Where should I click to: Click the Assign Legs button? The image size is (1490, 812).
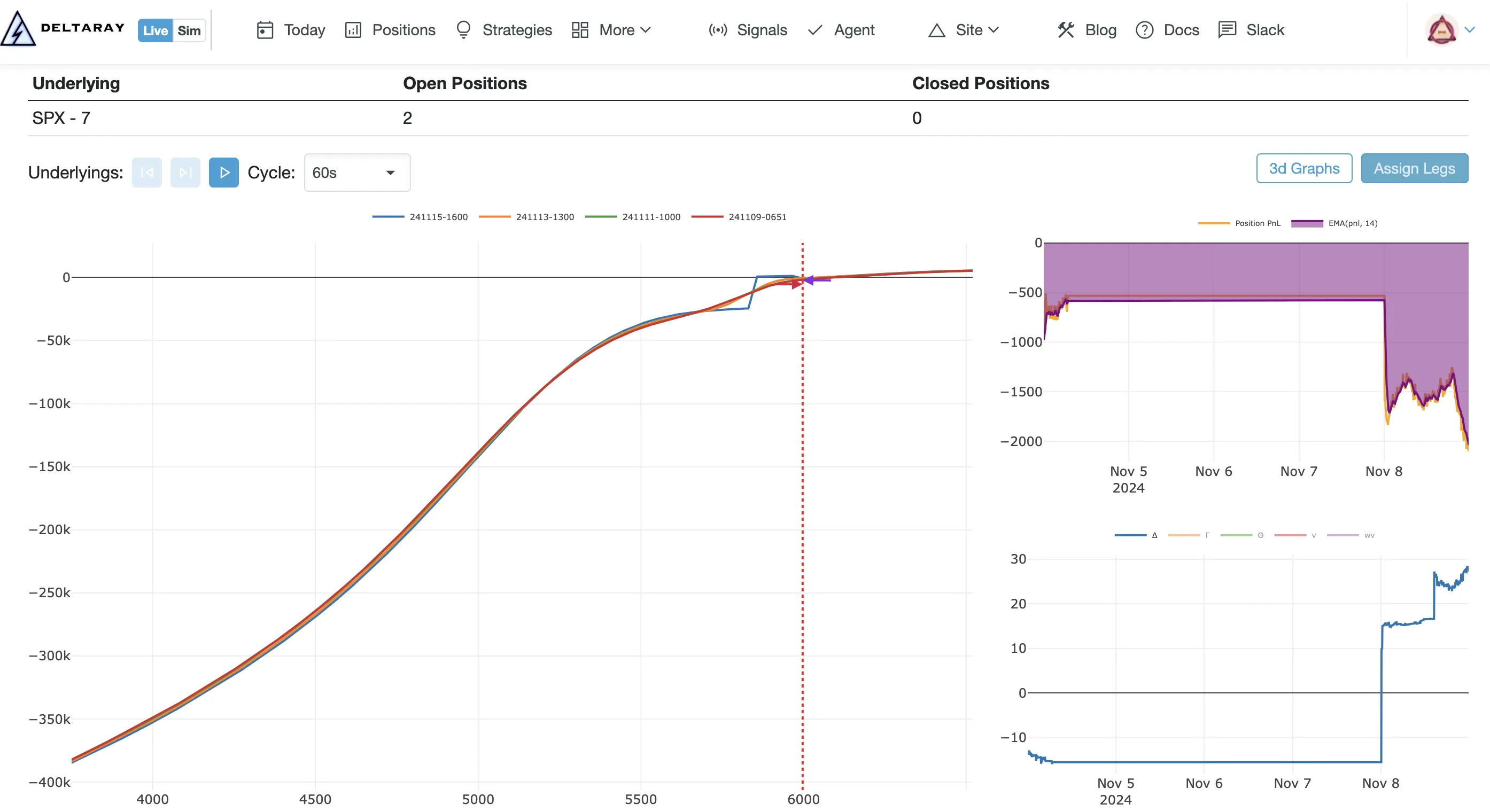tap(1414, 168)
